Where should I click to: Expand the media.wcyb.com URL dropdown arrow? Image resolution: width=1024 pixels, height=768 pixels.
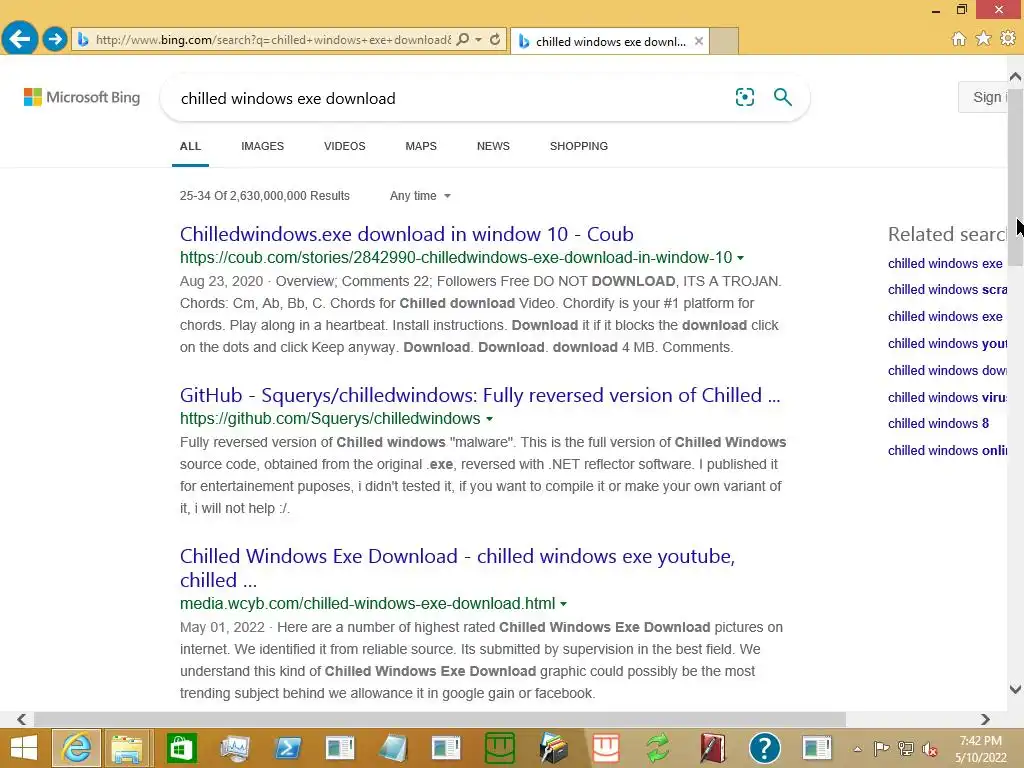[564, 604]
